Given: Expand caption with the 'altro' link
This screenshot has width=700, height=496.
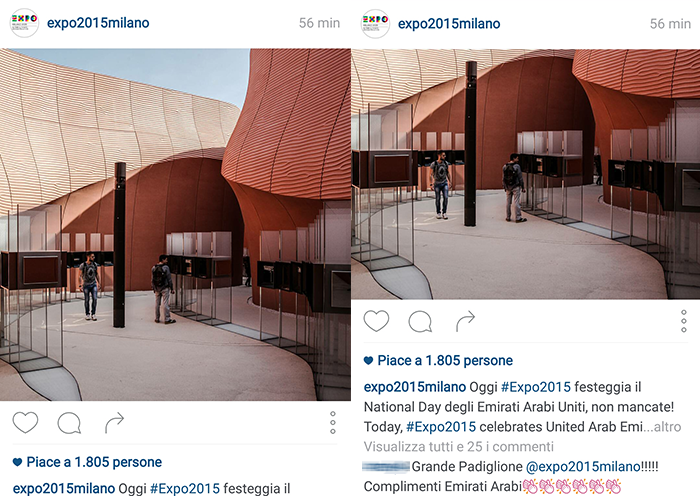Looking at the screenshot, I should (667, 427).
